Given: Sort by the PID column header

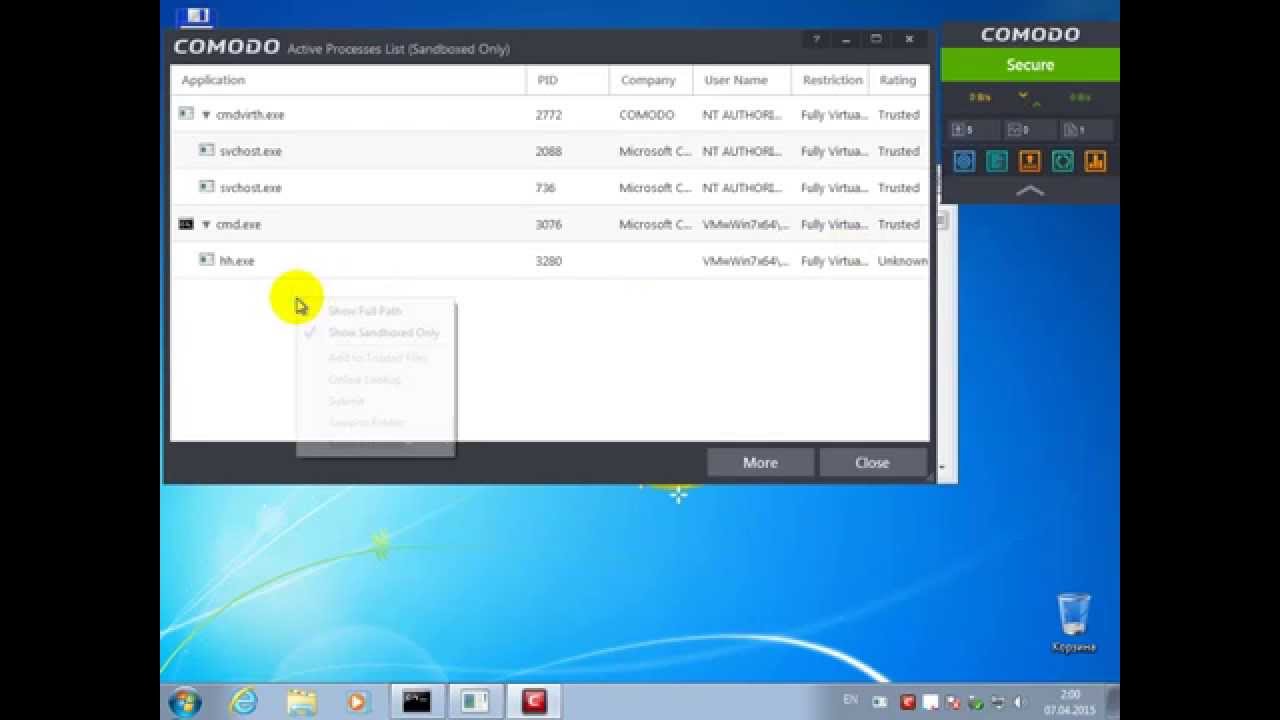Looking at the screenshot, I should pyautogui.click(x=567, y=80).
